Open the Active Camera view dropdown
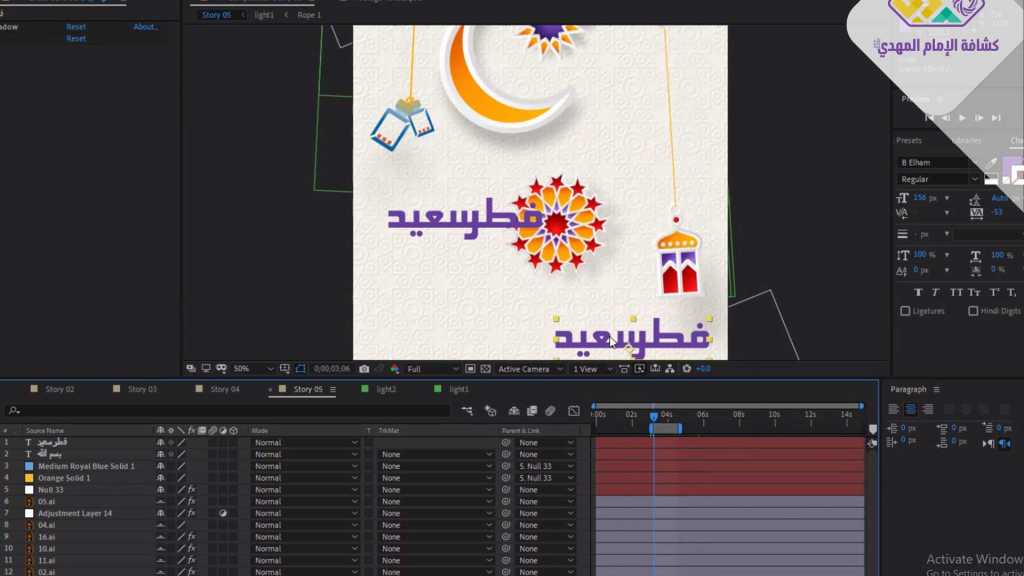1024x576 pixels. click(530, 369)
